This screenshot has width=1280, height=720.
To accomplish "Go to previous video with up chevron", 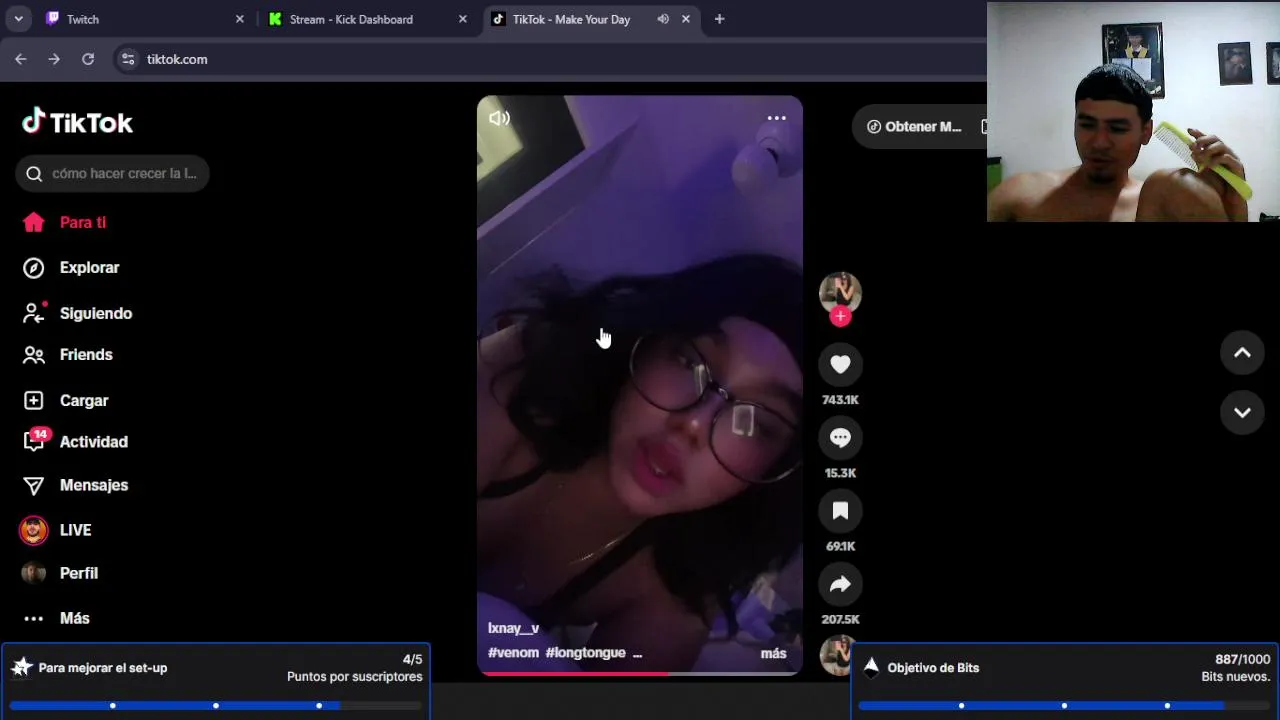I will pos(1242,353).
